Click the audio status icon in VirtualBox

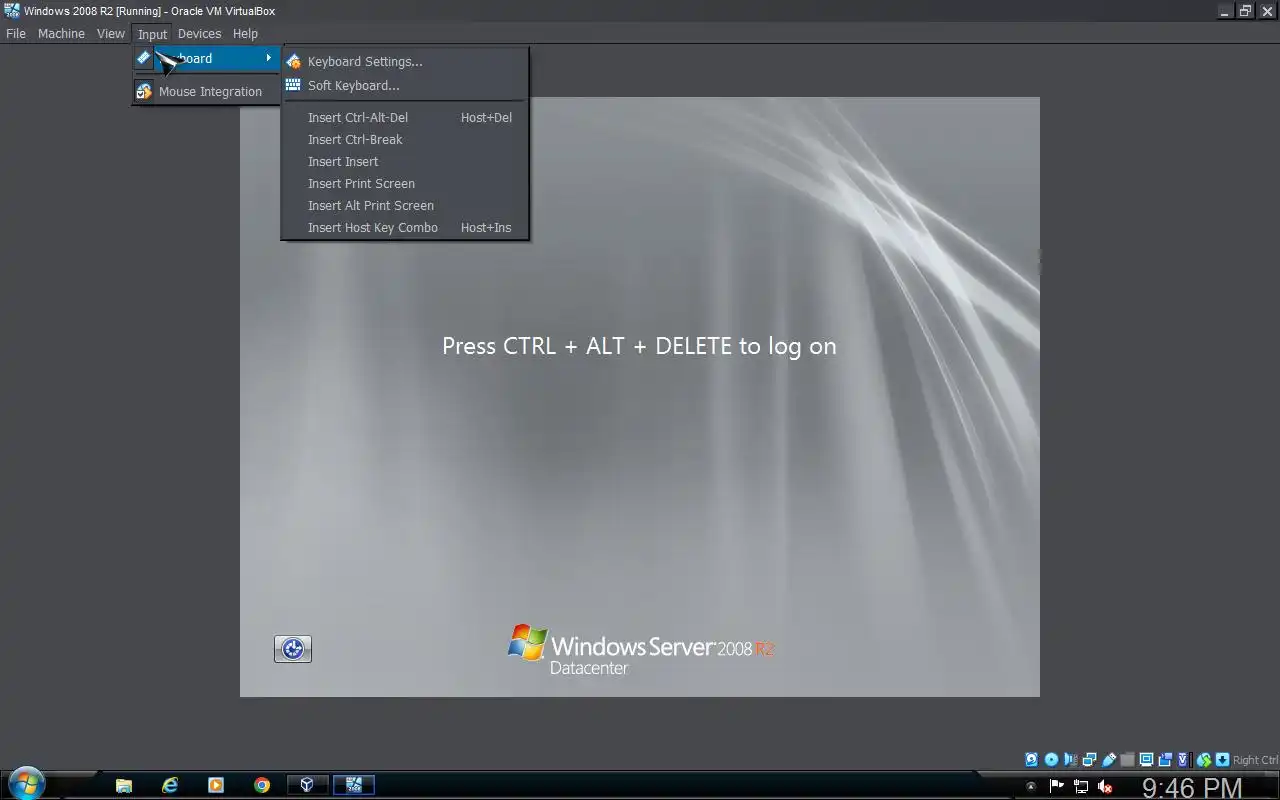pos(1070,760)
